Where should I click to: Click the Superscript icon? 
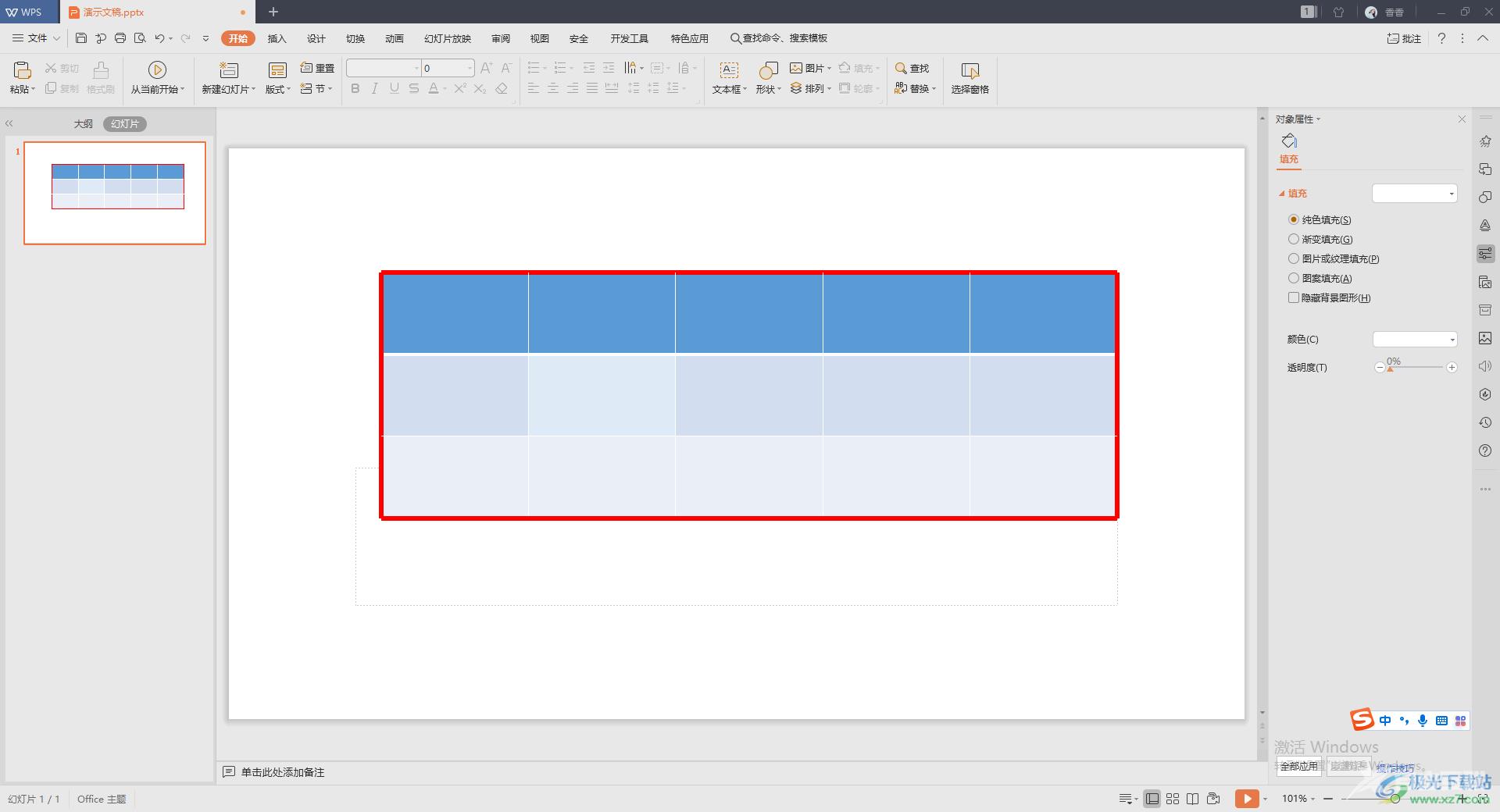(460, 89)
